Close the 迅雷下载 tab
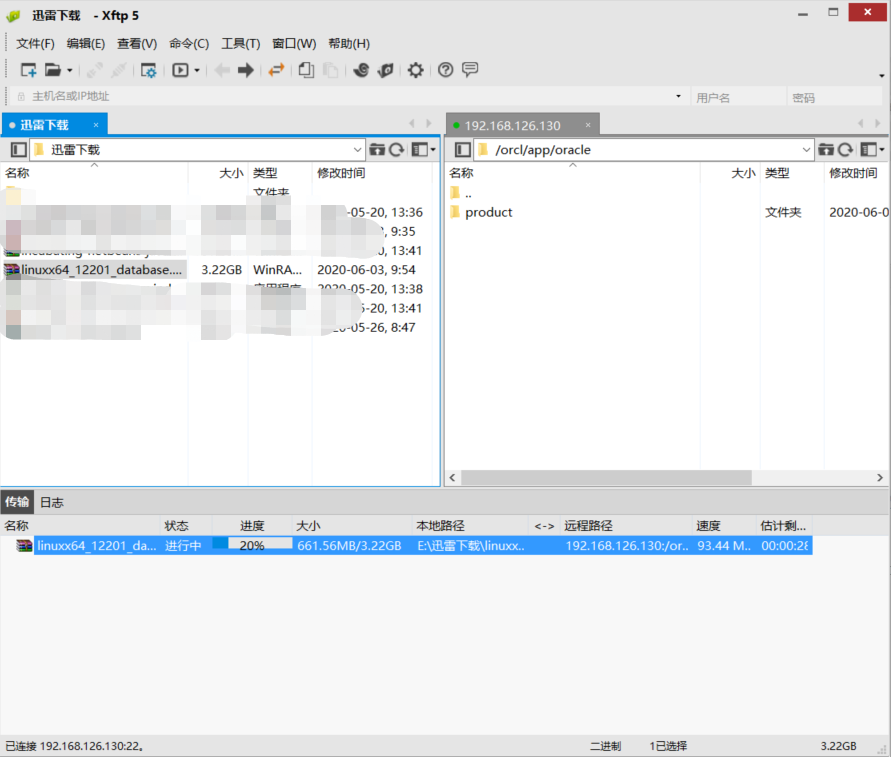This screenshot has height=757, width=891. click(96, 125)
